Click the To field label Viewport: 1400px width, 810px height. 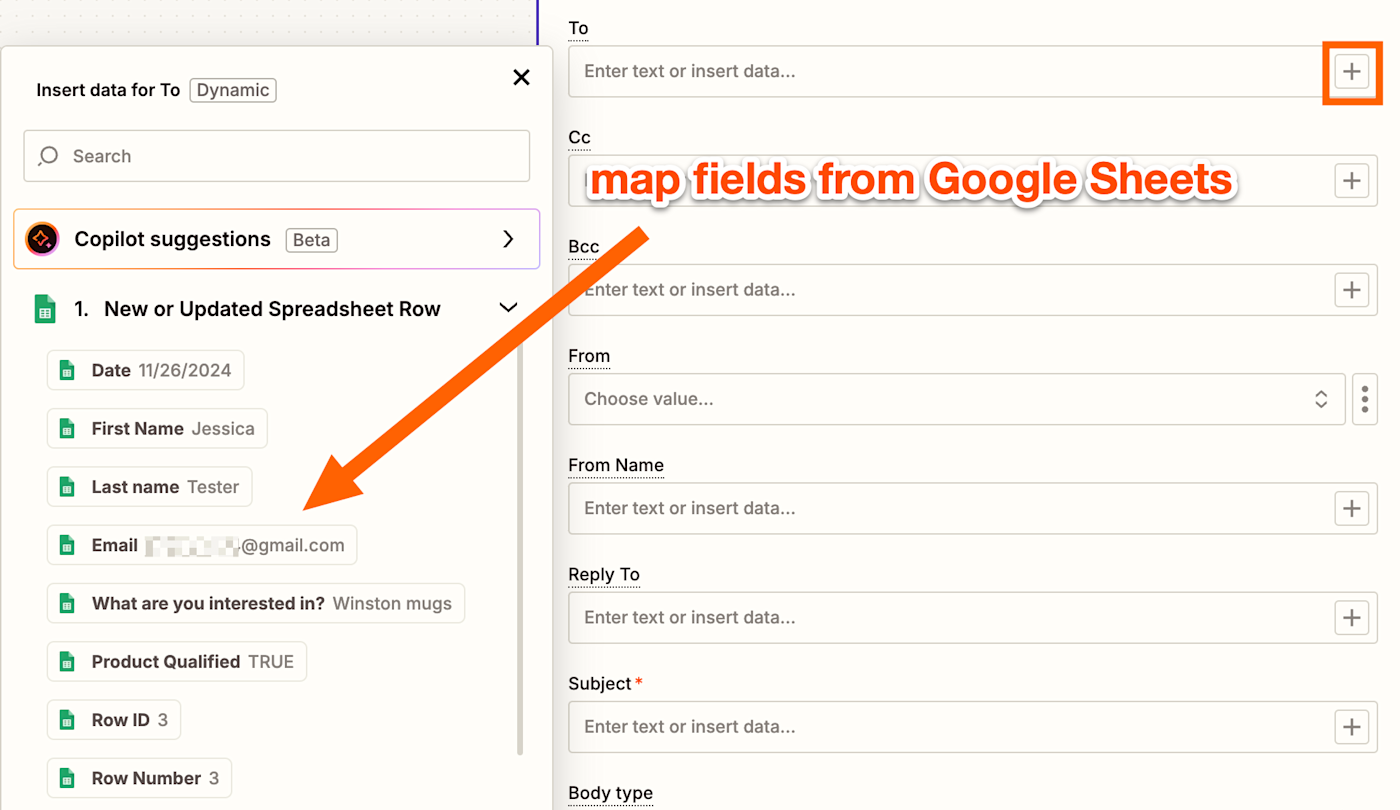coord(578,28)
